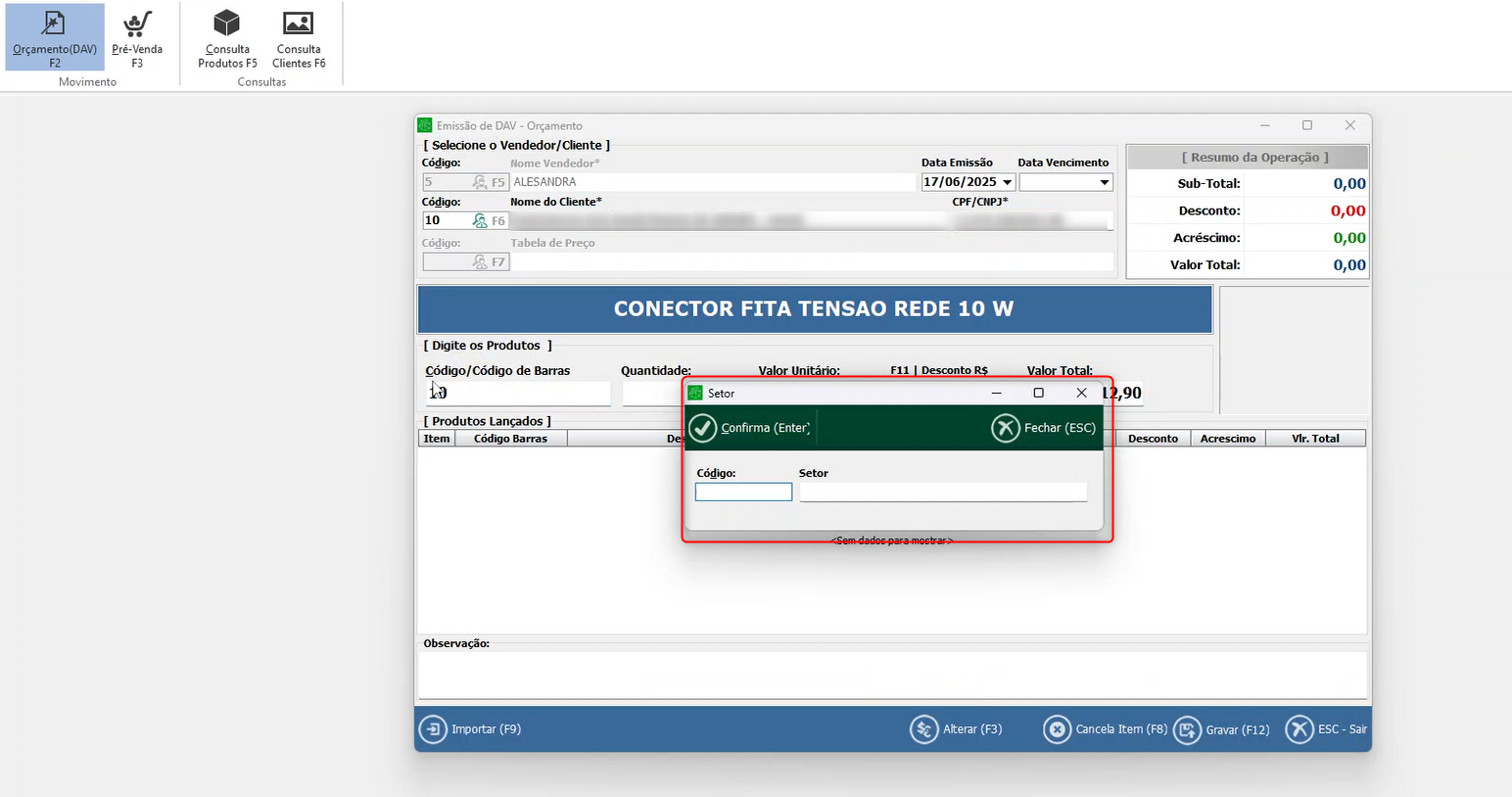The width and height of the screenshot is (1512, 797).
Task: Click the vendedor F5 search icon
Action: 480,182
